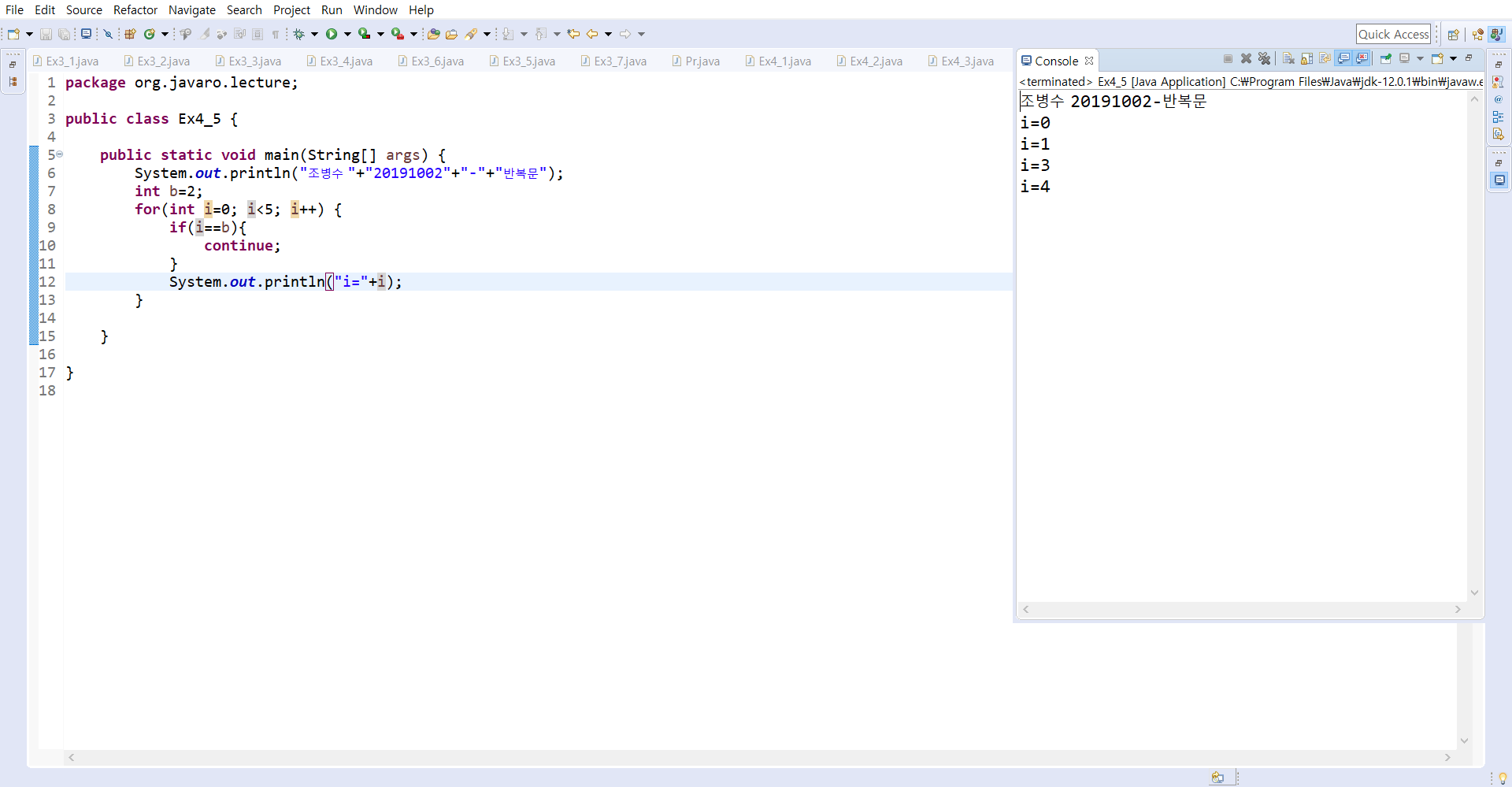Click the Back navigation arrow
This screenshot has width=1512, height=787.
592,34
